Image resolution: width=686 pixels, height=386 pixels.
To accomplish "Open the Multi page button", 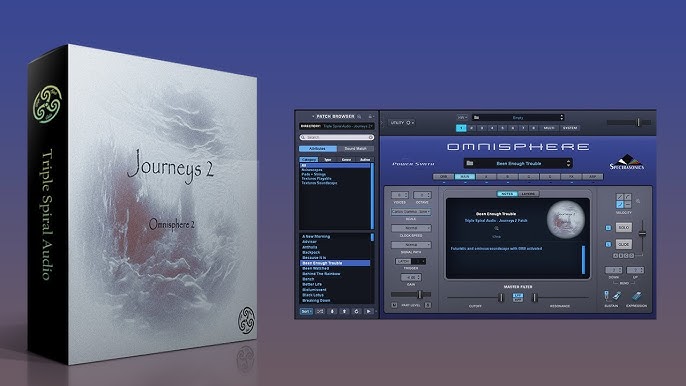I will pos(549,128).
